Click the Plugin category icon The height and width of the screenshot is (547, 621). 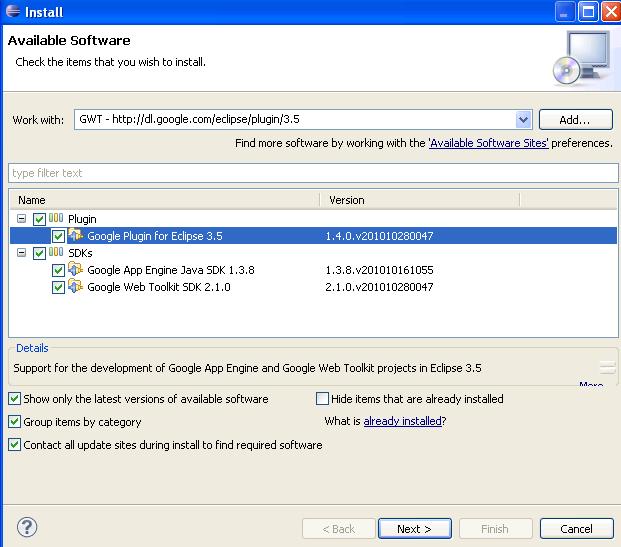pos(56,218)
